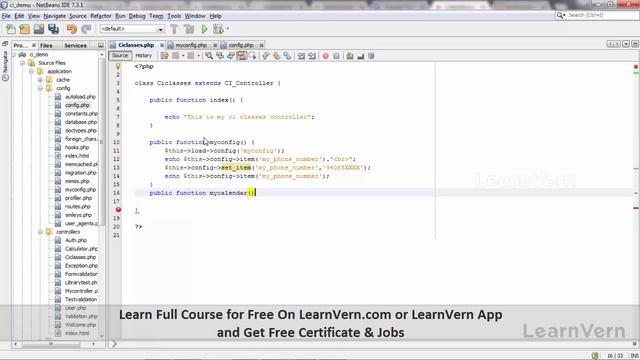
Task: Expand the cache folder node
Action: (40, 80)
